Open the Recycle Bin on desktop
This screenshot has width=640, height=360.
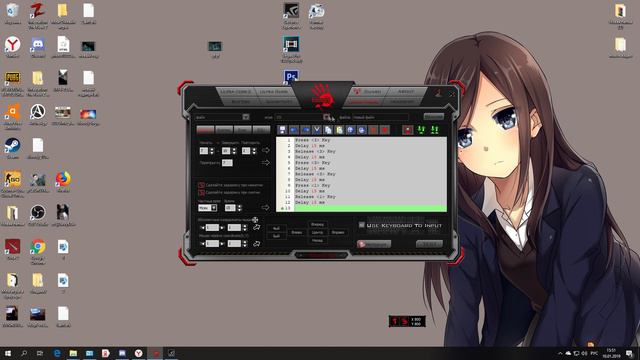click(x=13, y=13)
